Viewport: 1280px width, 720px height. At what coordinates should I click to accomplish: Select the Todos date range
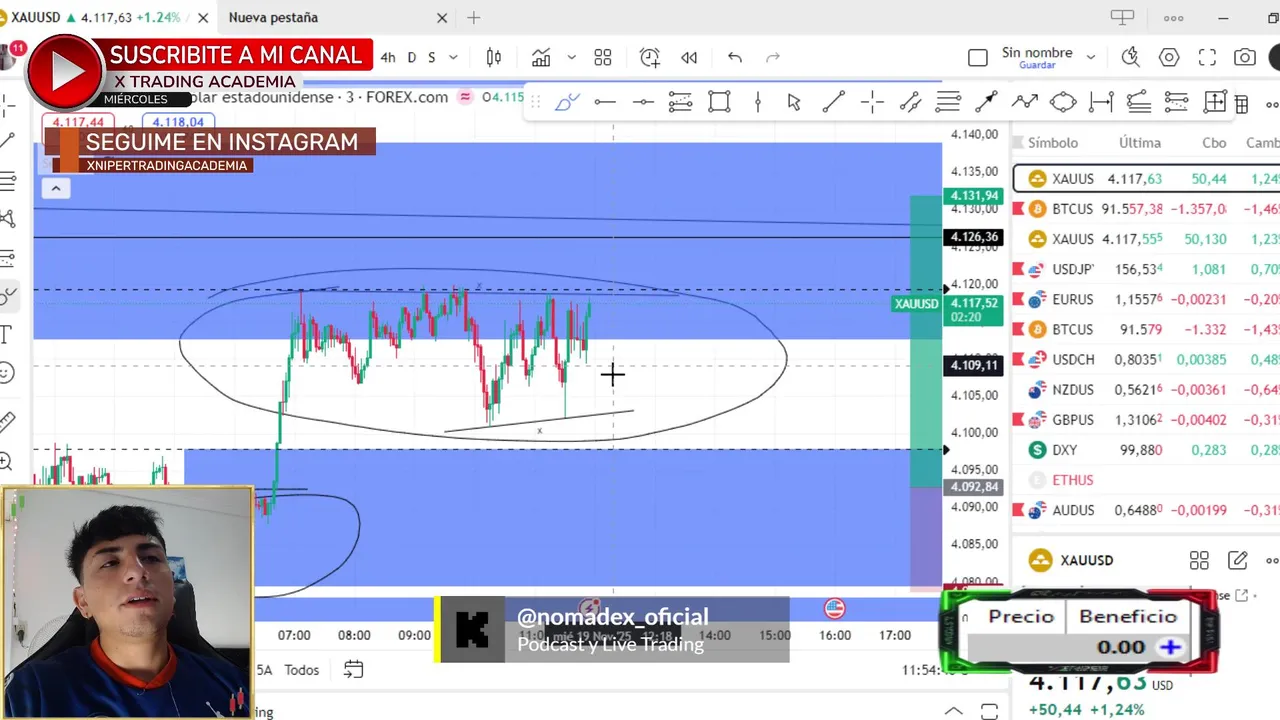302,670
